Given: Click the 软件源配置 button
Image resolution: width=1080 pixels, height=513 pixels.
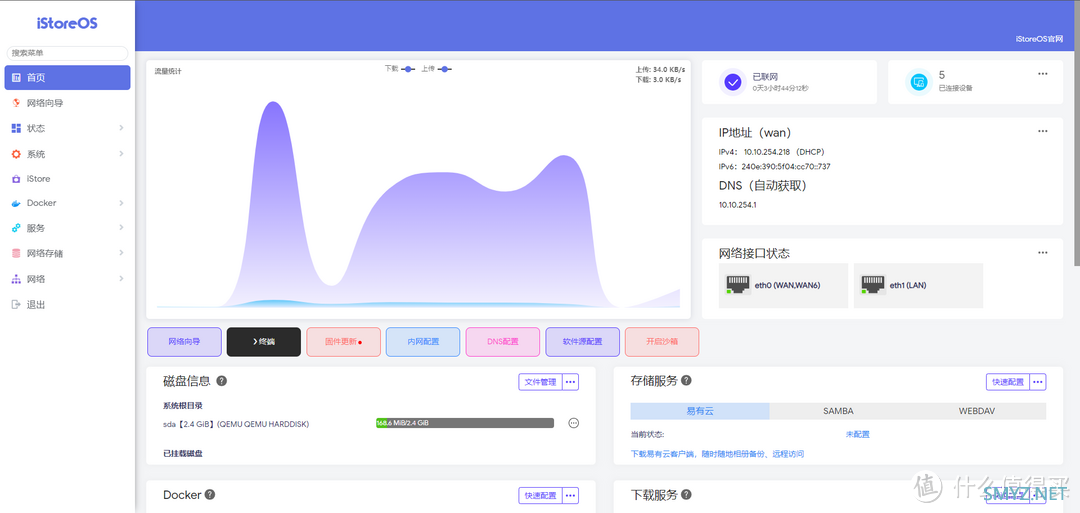Looking at the screenshot, I should [x=583, y=342].
